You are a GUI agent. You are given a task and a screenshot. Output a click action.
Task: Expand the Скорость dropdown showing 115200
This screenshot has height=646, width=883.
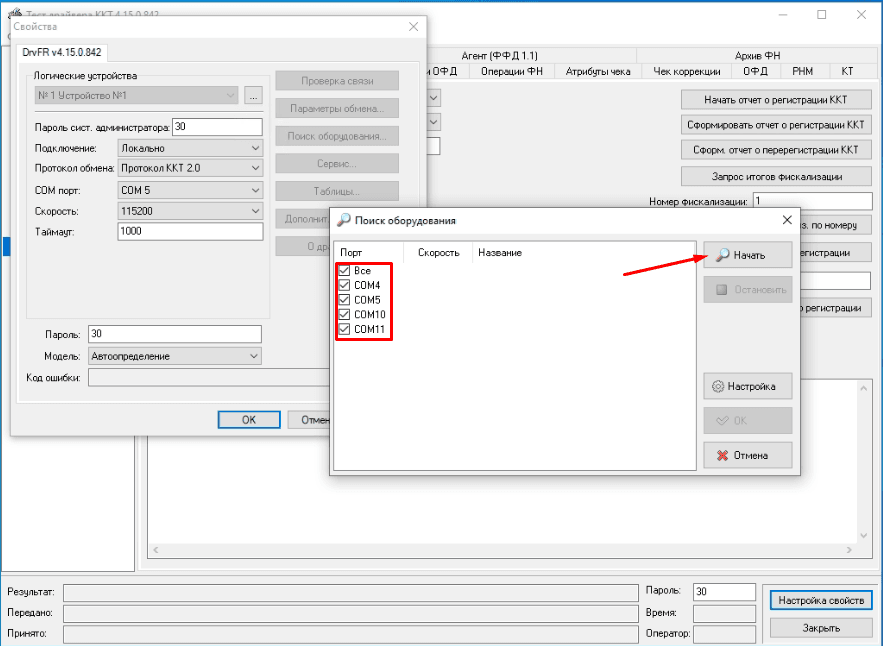click(x=190, y=211)
